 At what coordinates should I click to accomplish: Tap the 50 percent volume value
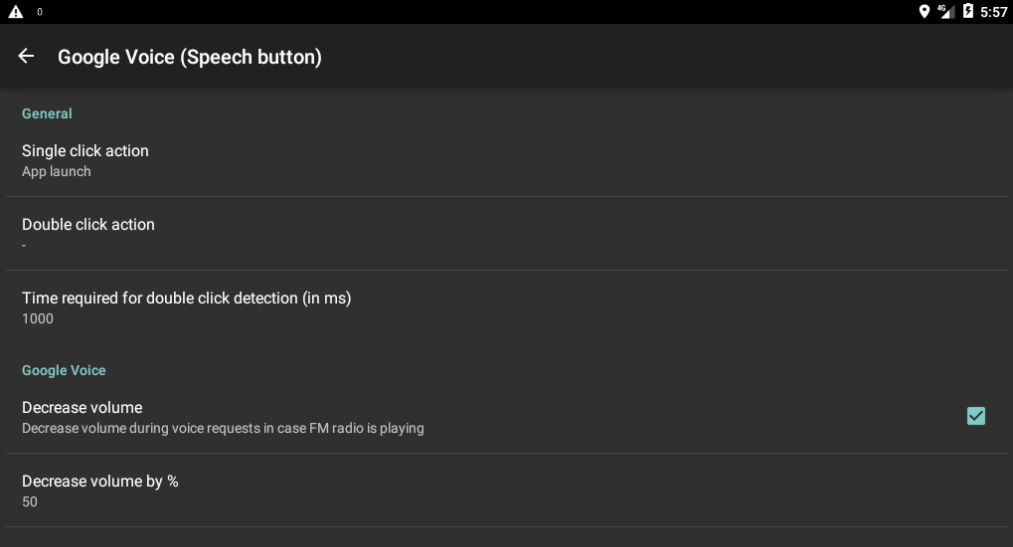click(30, 502)
